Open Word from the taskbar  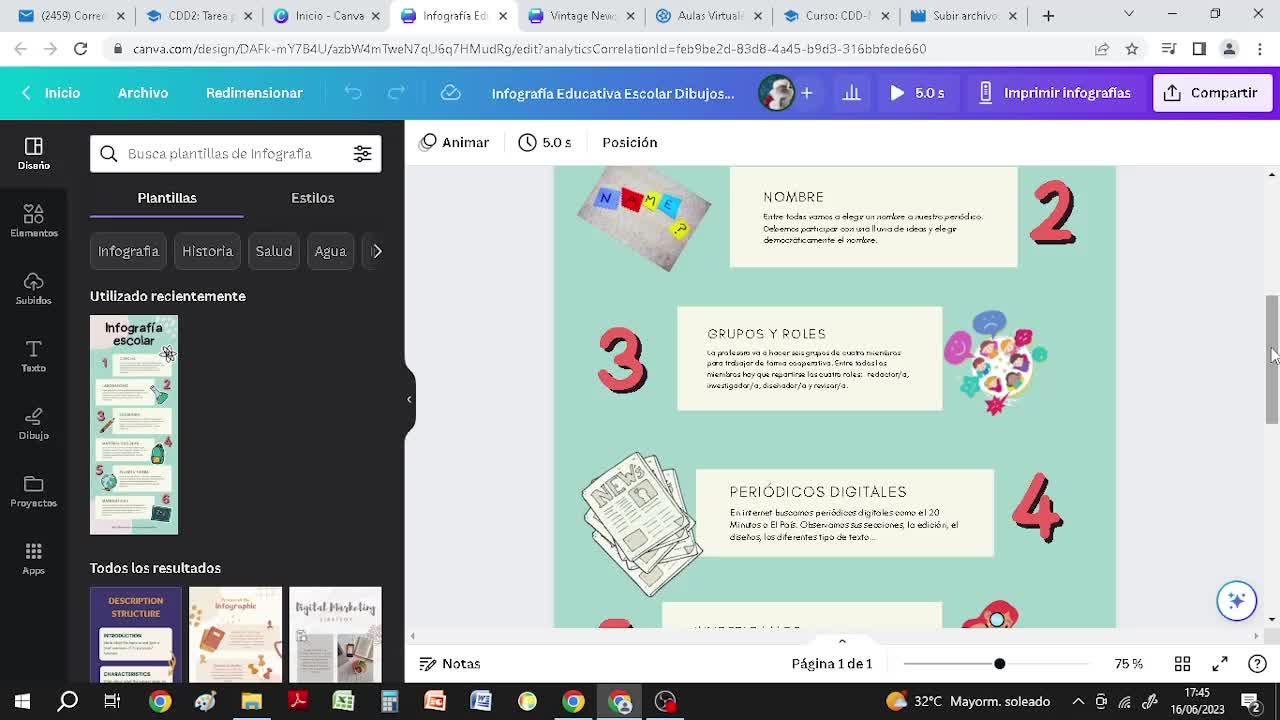coord(481,701)
